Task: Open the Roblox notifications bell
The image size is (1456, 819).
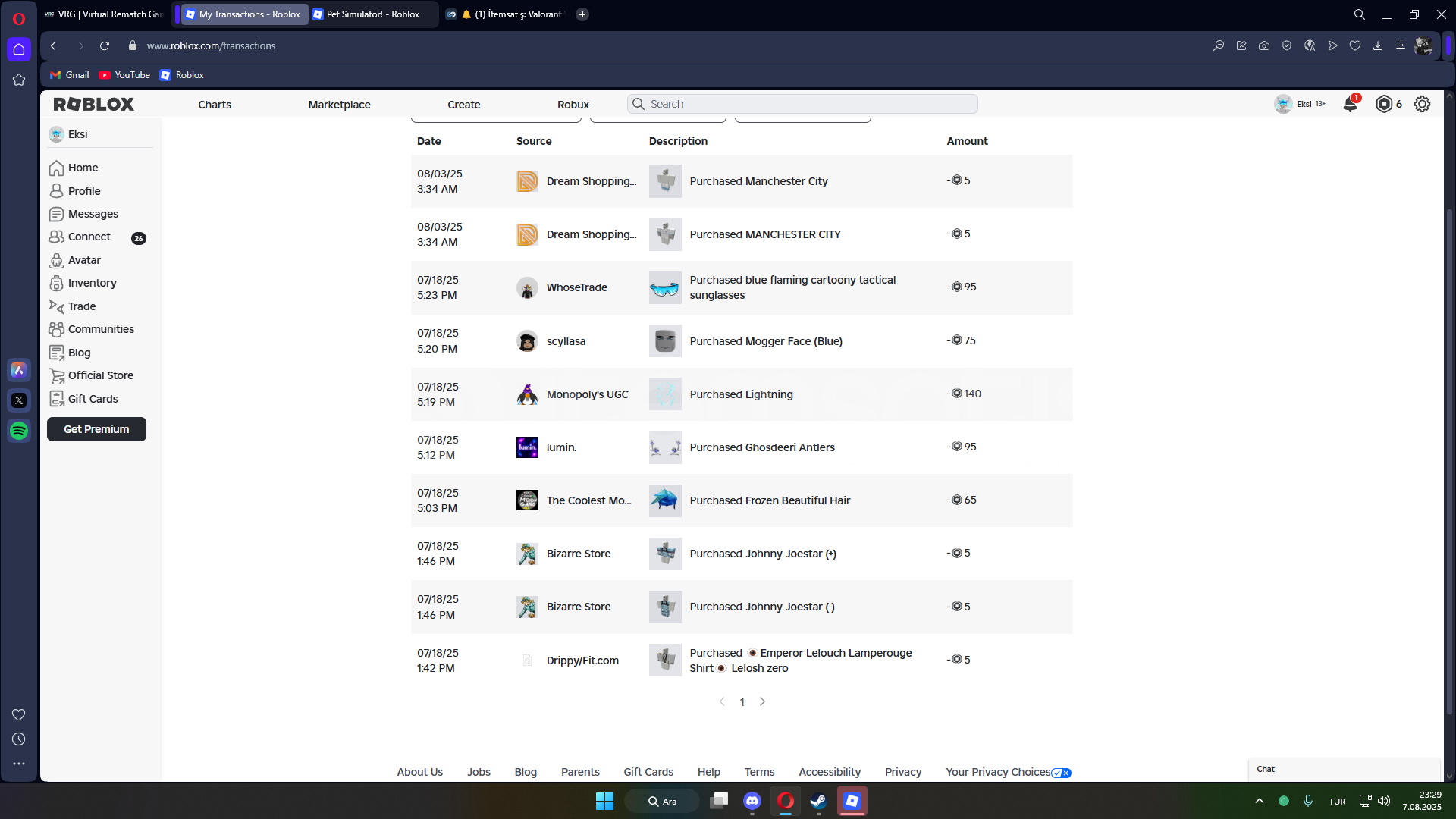Action: (1351, 104)
